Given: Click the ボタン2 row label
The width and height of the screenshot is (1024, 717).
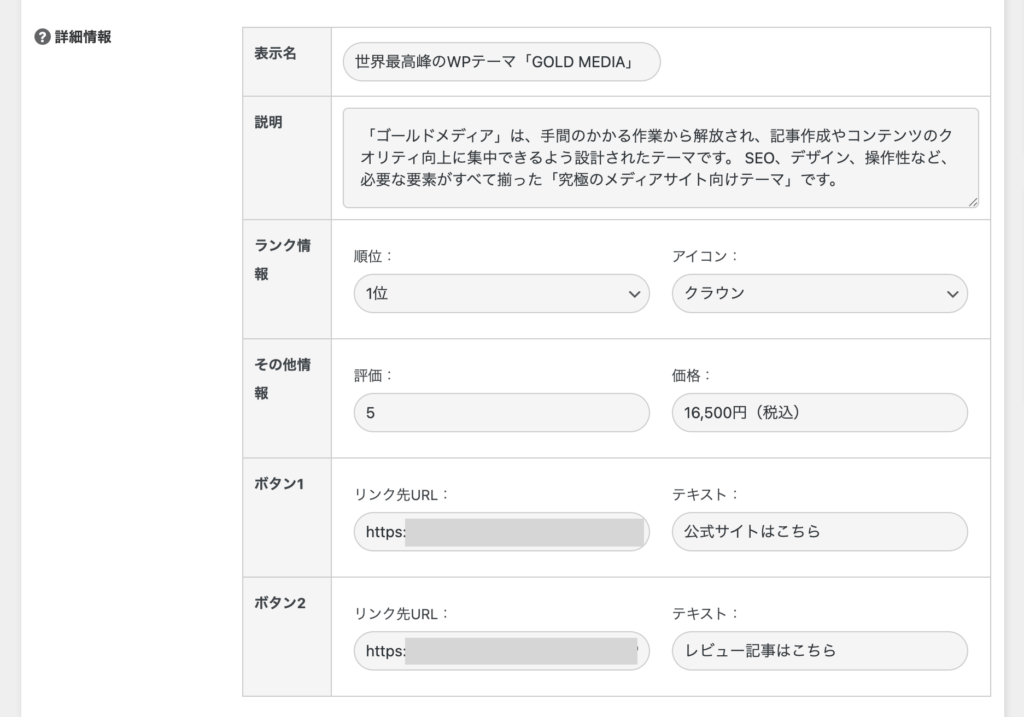Looking at the screenshot, I should pyautogui.click(x=280, y=603).
